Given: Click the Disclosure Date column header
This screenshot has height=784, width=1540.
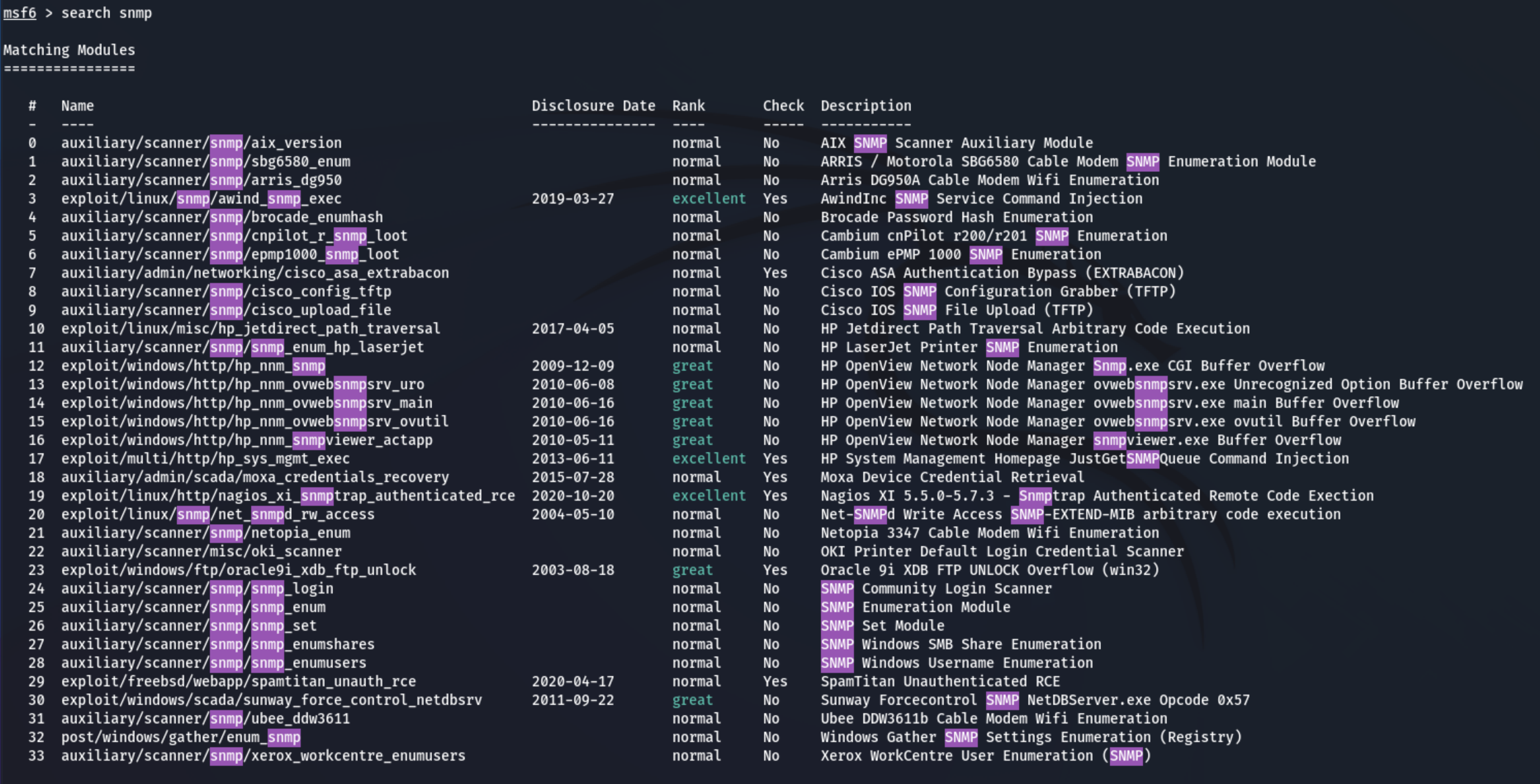Looking at the screenshot, I should (592, 106).
